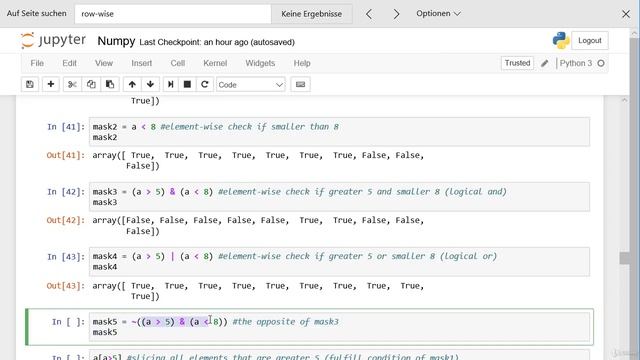Click the Out[42] array output text
This screenshot has height=360, width=640.
258,226
